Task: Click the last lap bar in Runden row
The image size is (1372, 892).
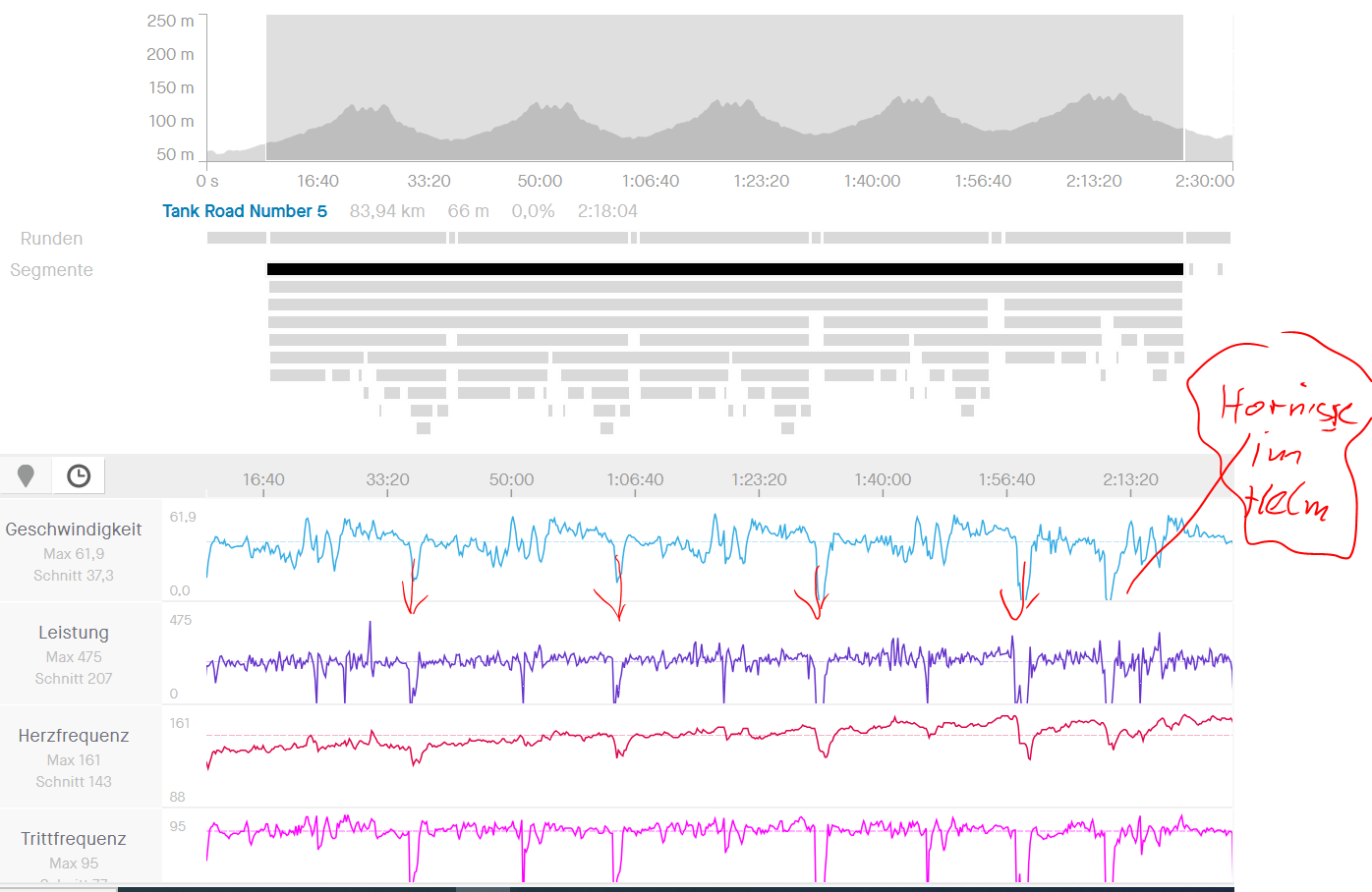Action: (x=1208, y=238)
